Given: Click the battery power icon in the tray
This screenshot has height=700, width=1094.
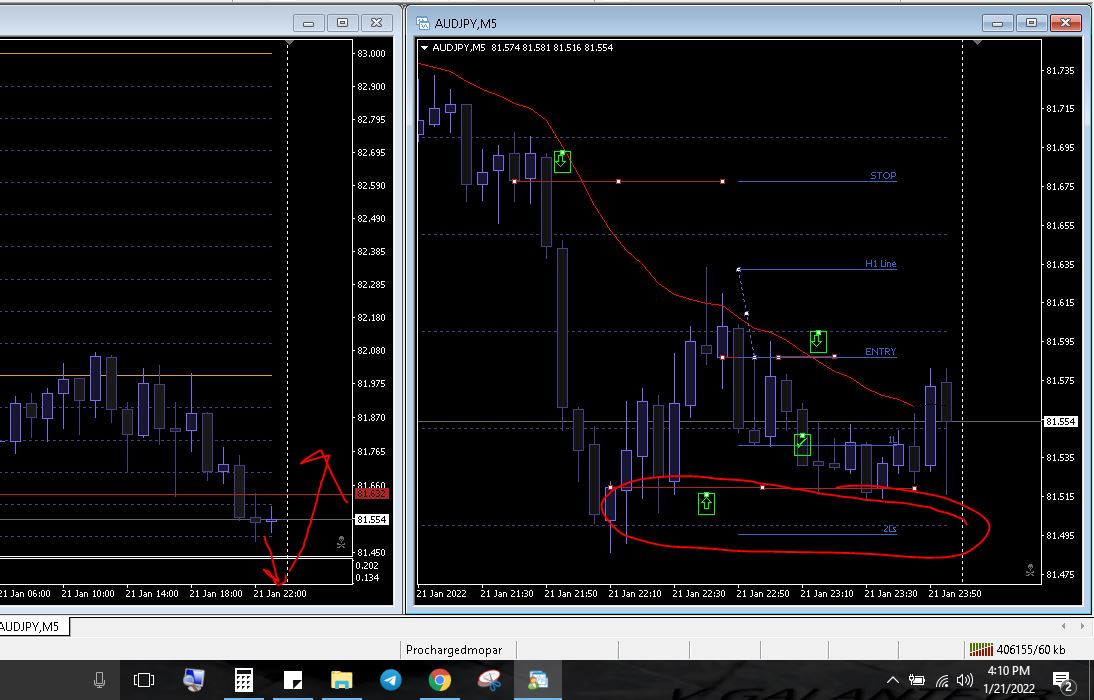Looking at the screenshot, I should [917, 680].
